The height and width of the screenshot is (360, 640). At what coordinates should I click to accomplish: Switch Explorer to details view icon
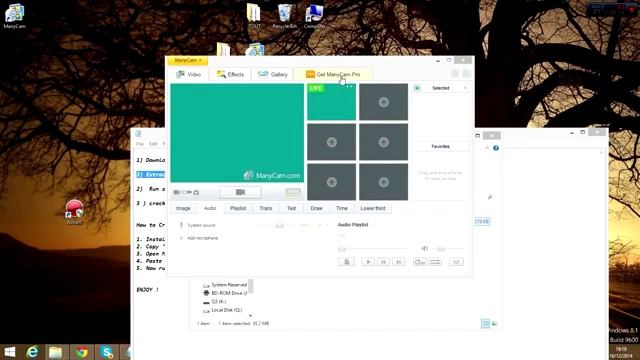pyautogui.click(x=485, y=324)
